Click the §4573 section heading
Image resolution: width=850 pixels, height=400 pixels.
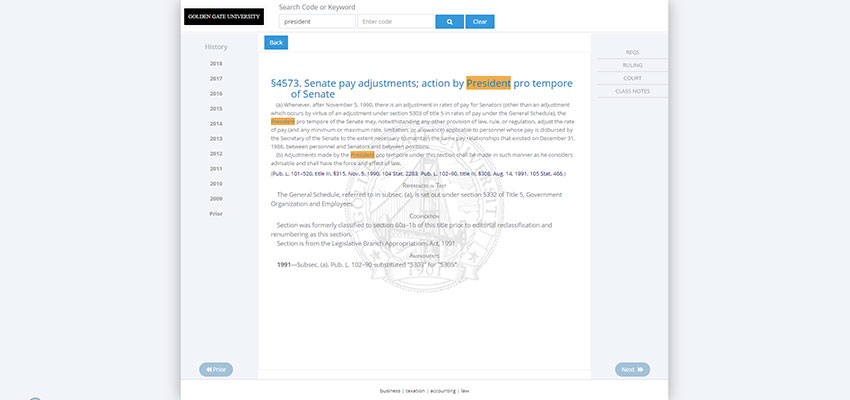pyautogui.click(x=421, y=88)
